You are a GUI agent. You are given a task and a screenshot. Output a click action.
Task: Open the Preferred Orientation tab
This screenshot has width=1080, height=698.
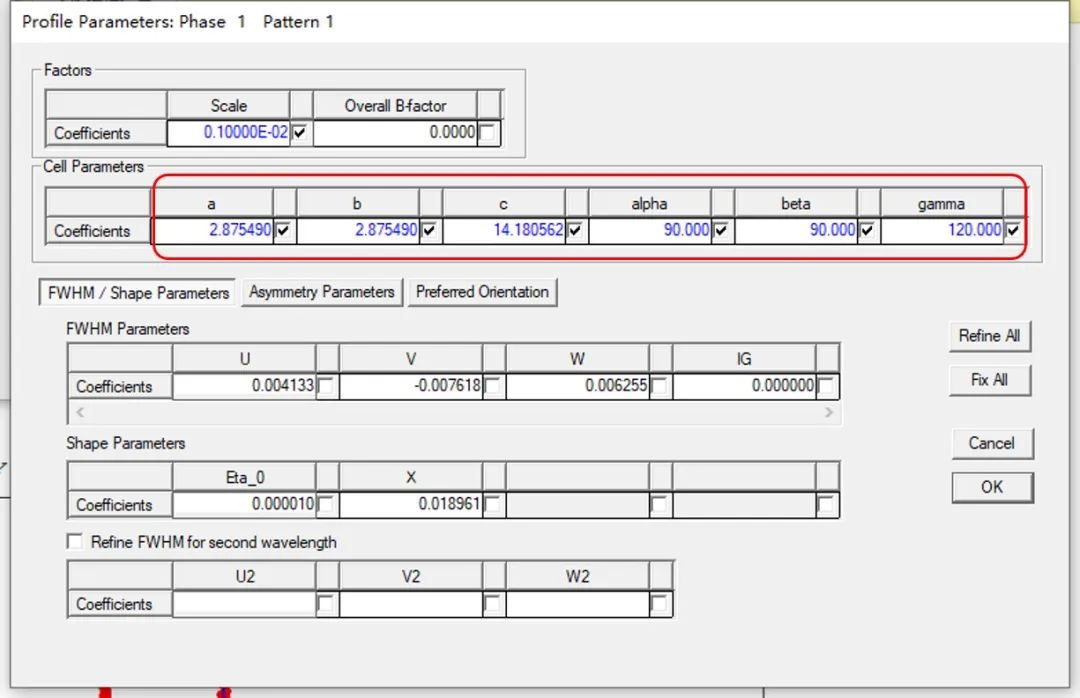point(482,292)
